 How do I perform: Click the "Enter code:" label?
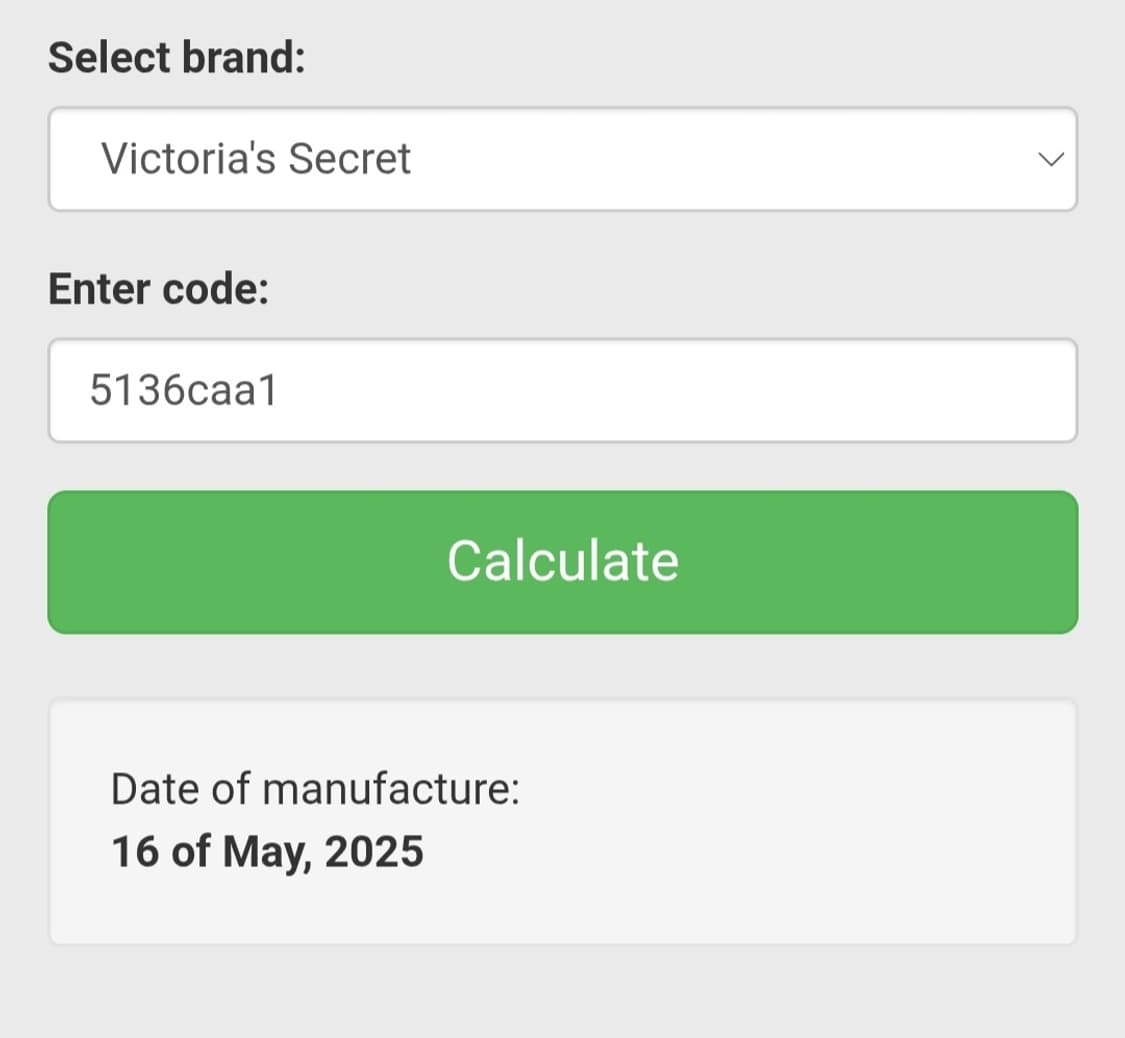(159, 289)
